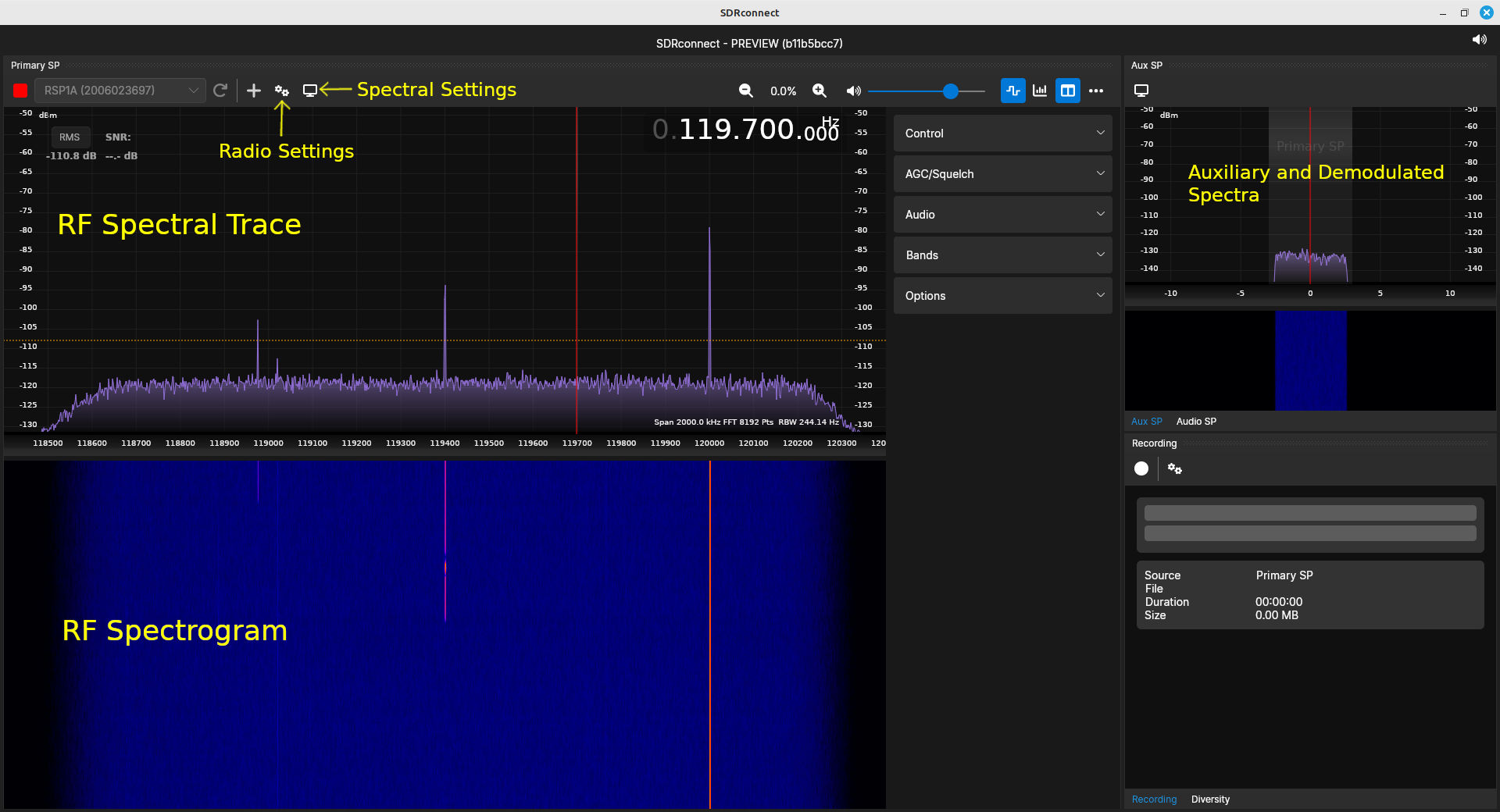Stop the radio with the red stop button
This screenshot has width=1500, height=812.
(x=20, y=91)
